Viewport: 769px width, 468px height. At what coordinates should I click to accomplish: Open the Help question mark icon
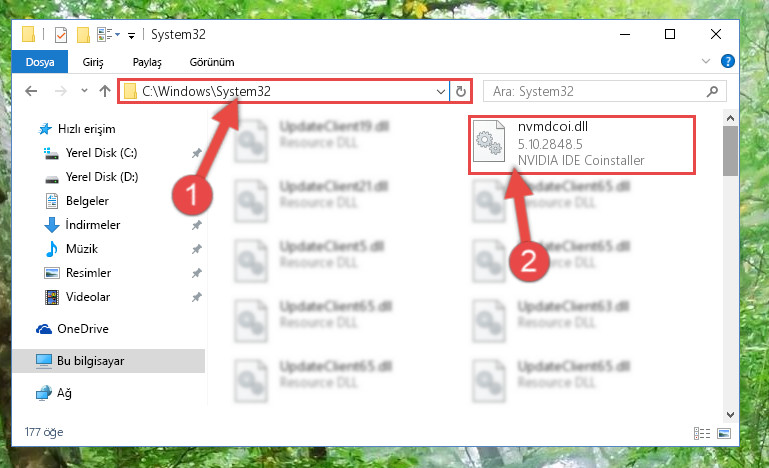point(727,61)
